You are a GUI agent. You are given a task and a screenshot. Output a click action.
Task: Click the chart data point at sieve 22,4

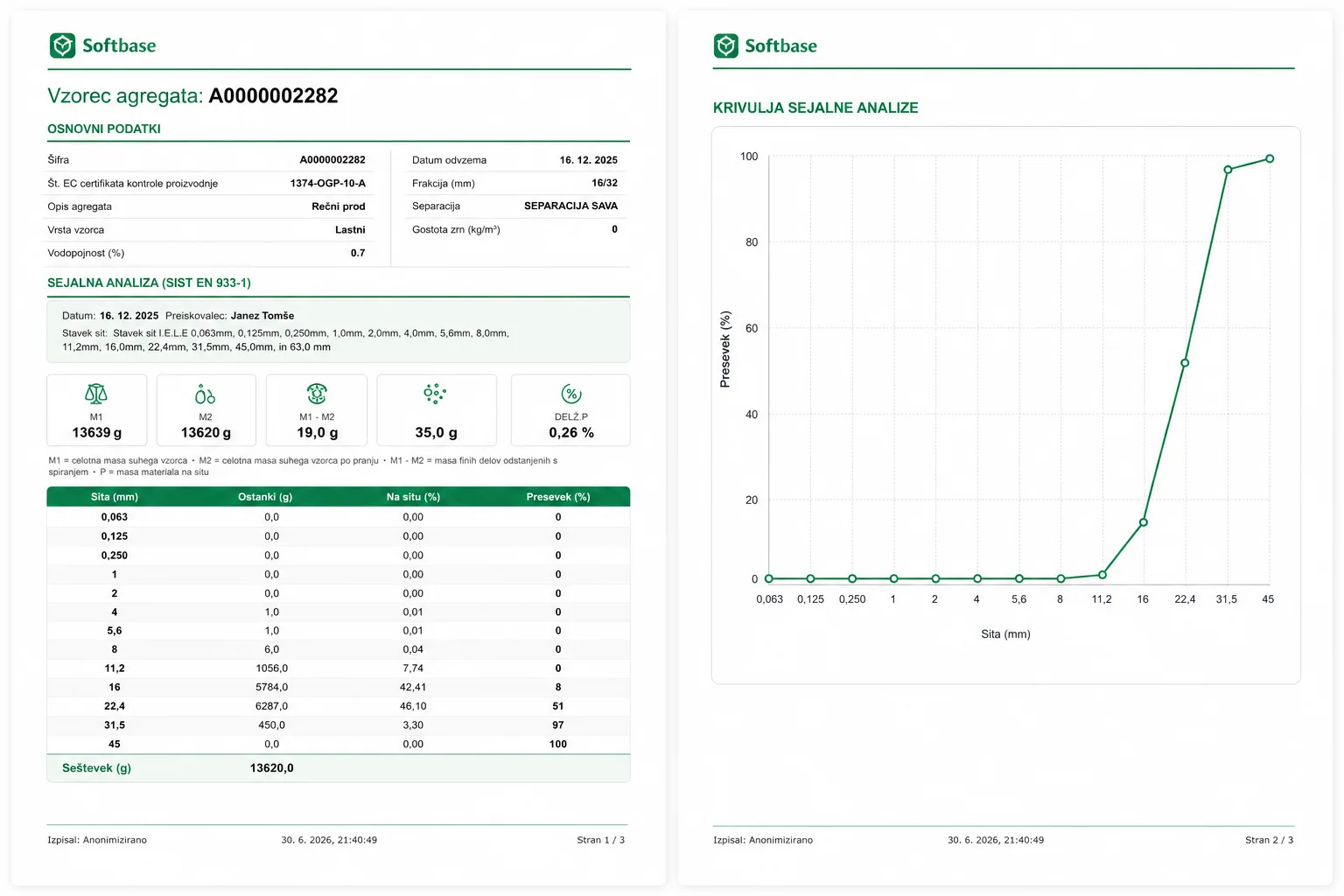pyautogui.click(x=1185, y=363)
